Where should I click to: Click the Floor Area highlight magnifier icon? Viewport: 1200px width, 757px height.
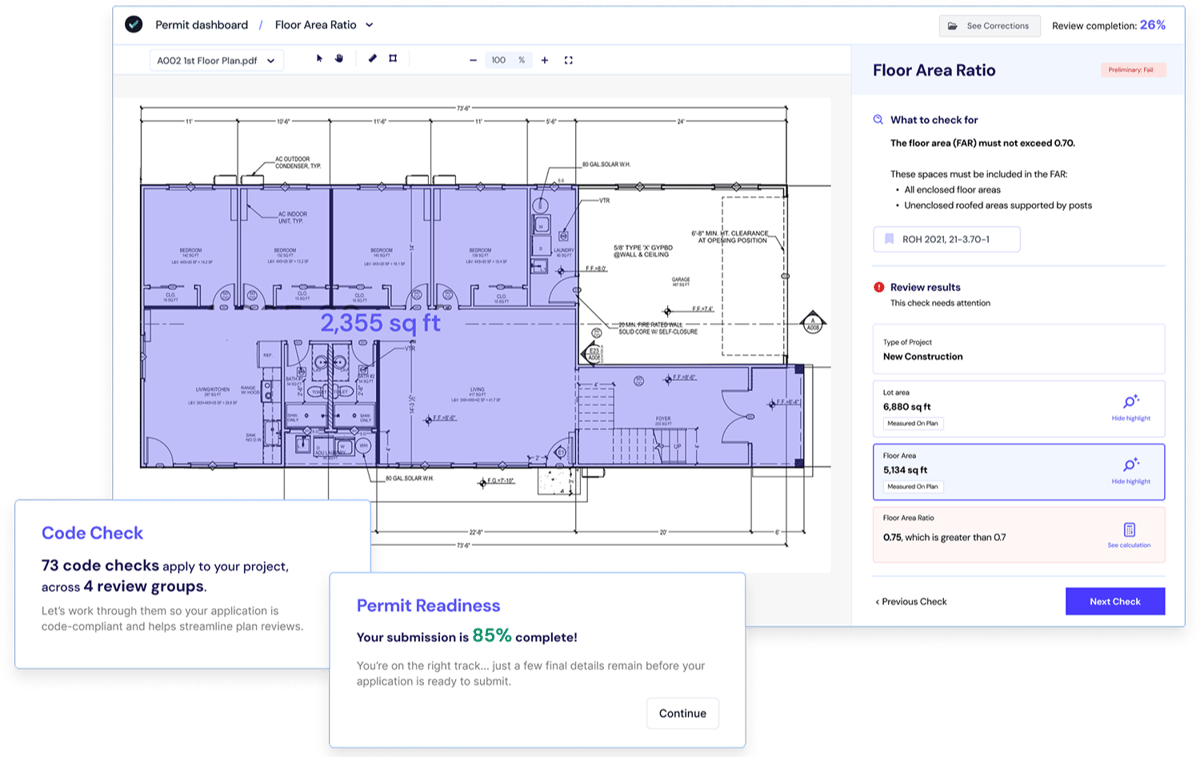tap(1131, 465)
